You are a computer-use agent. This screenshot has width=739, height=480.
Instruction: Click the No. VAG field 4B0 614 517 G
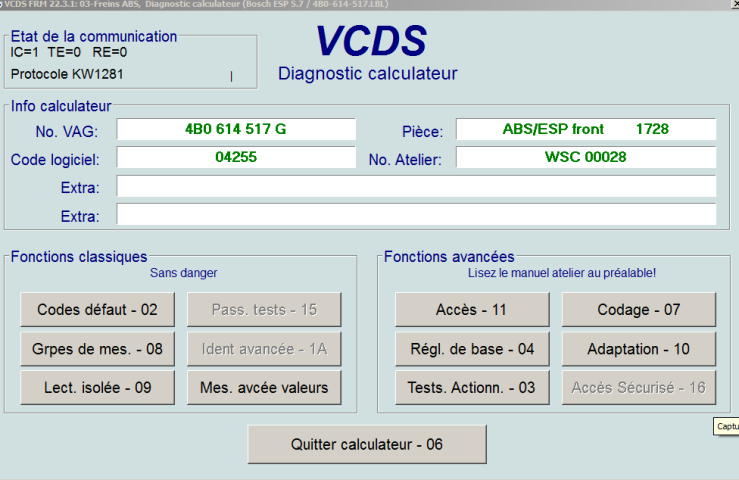coord(236,129)
